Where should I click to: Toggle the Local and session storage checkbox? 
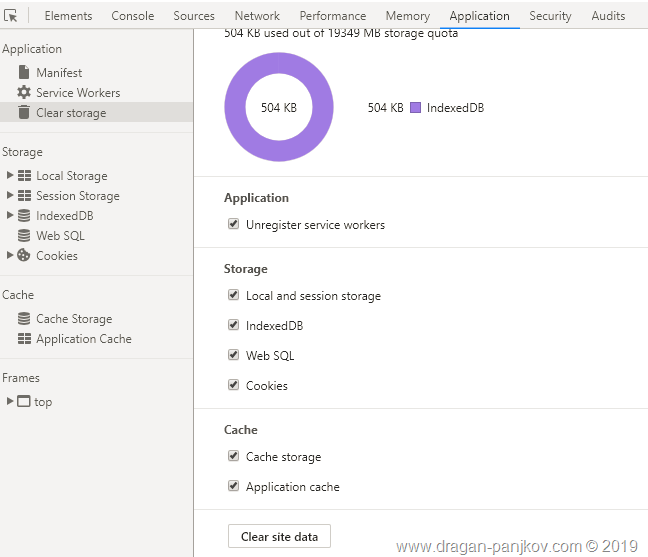(x=233, y=296)
